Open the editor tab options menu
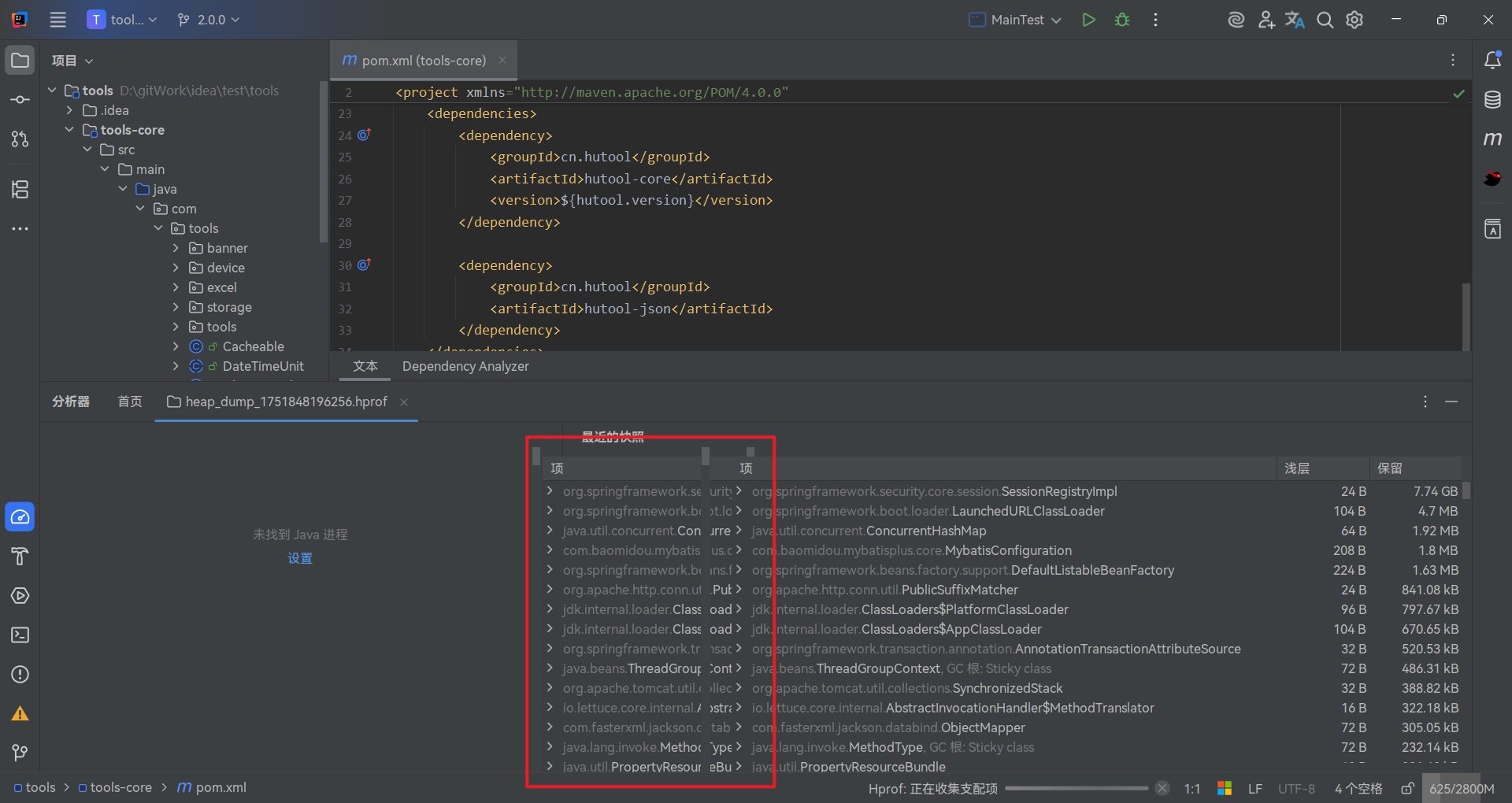This screenshot has height=803, width=1512. tap(1453, 60)
